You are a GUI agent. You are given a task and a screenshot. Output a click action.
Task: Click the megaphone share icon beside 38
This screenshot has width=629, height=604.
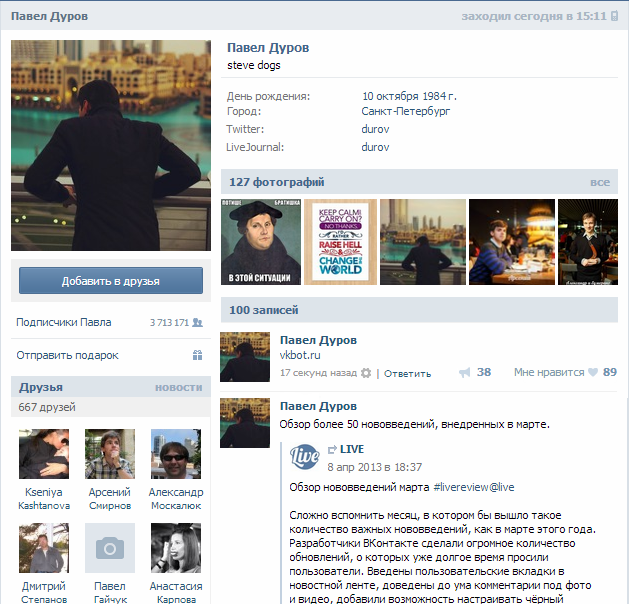point(465,373)
